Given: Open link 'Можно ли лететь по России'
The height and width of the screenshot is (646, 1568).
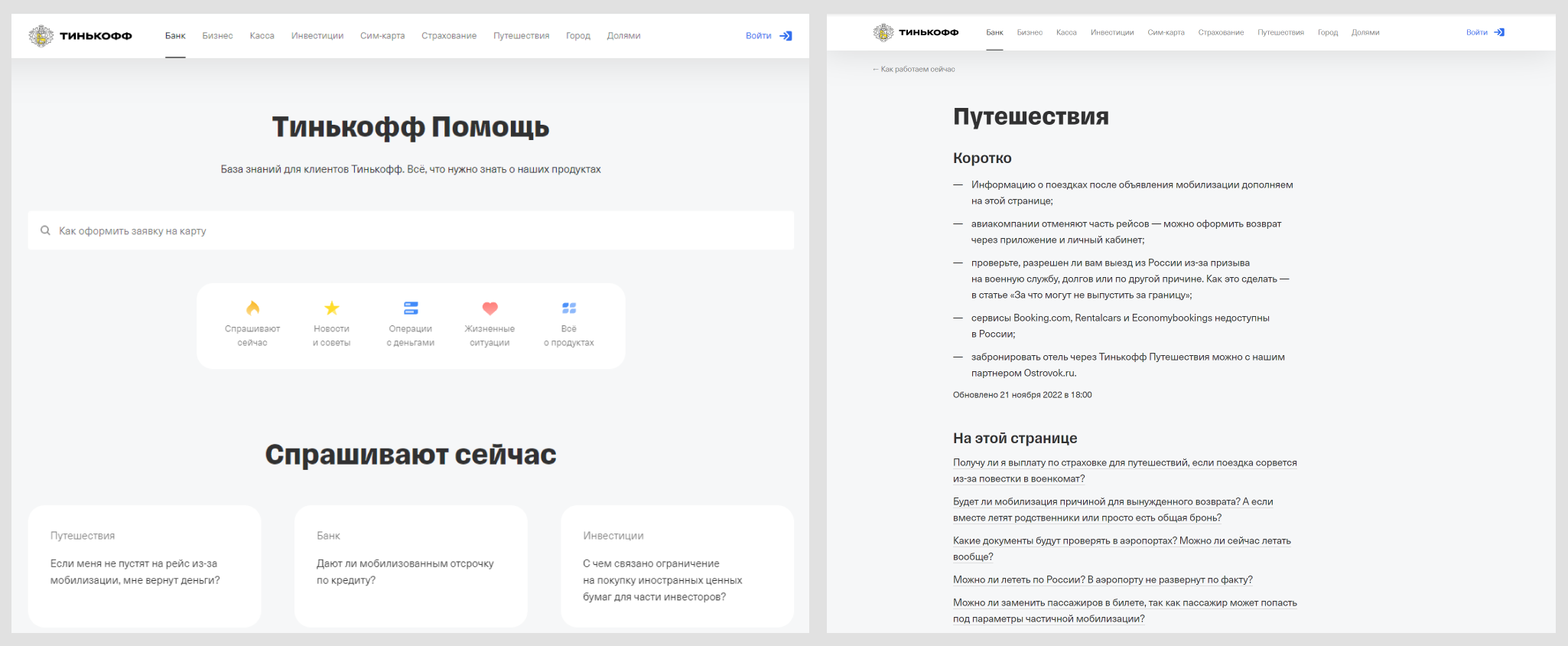Looking at the screenshot, I should coord(1103,579).
